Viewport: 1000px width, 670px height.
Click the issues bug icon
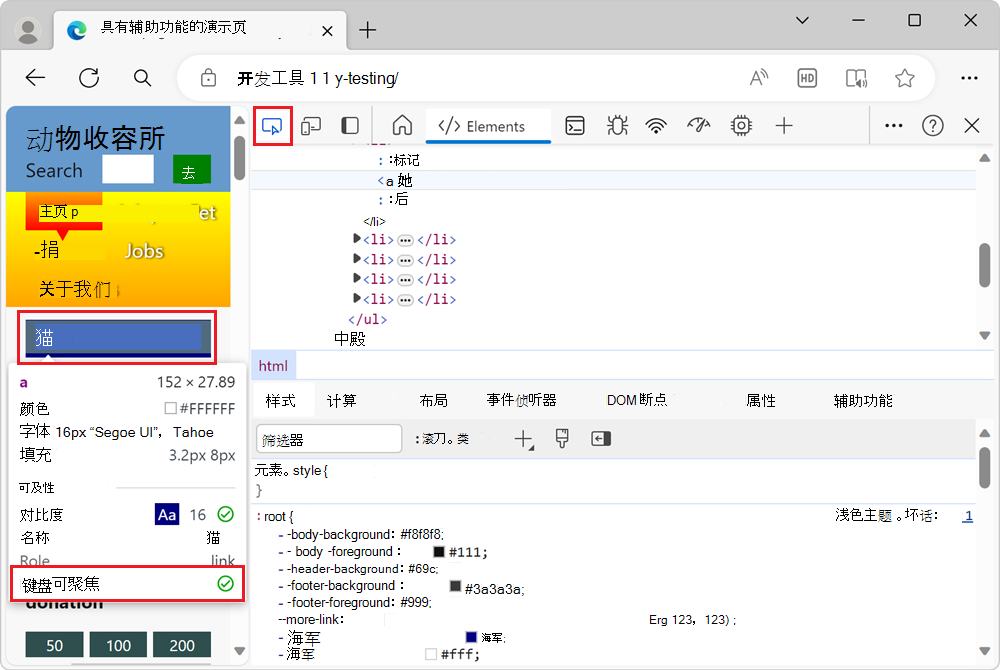[616, 125]
